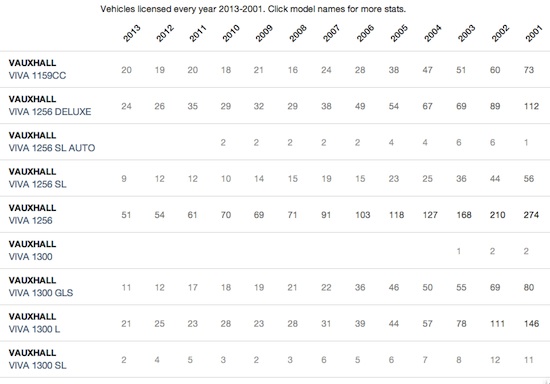The image size is (550, 384).
Task: Click the 2010 column header
Action: (231, 33)
